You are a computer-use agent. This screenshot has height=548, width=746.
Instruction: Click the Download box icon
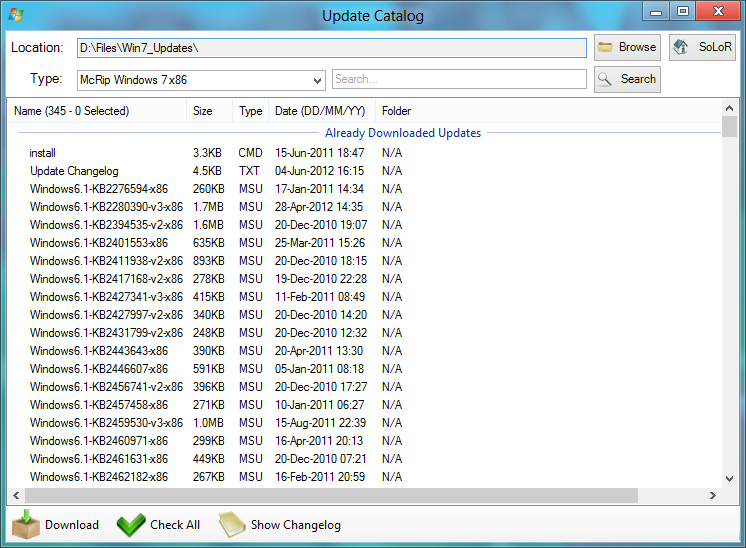coord(26,524)
